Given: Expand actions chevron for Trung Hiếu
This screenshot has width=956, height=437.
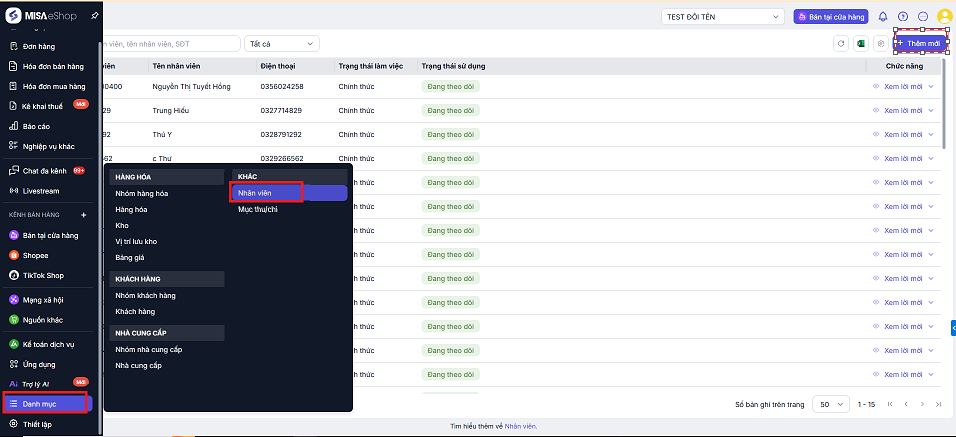Looking at the screenshot, I should coord(931,110).
